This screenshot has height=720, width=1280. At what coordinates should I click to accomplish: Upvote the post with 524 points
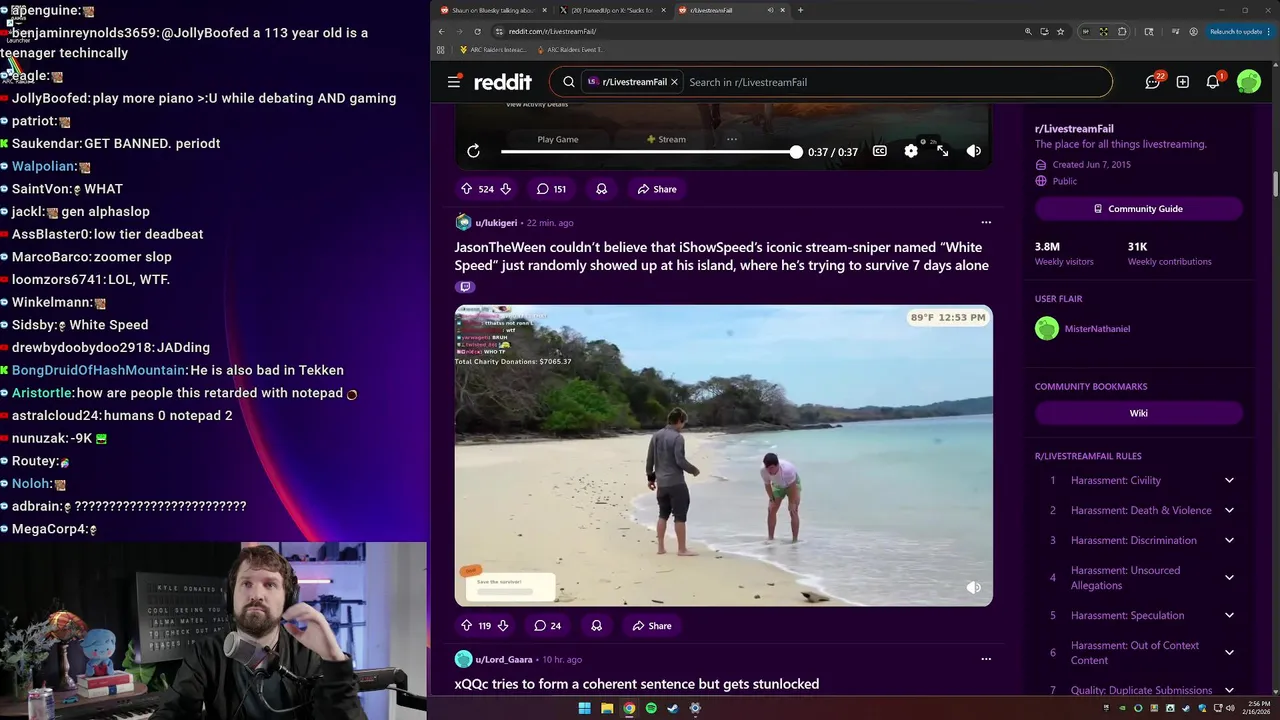466,189
